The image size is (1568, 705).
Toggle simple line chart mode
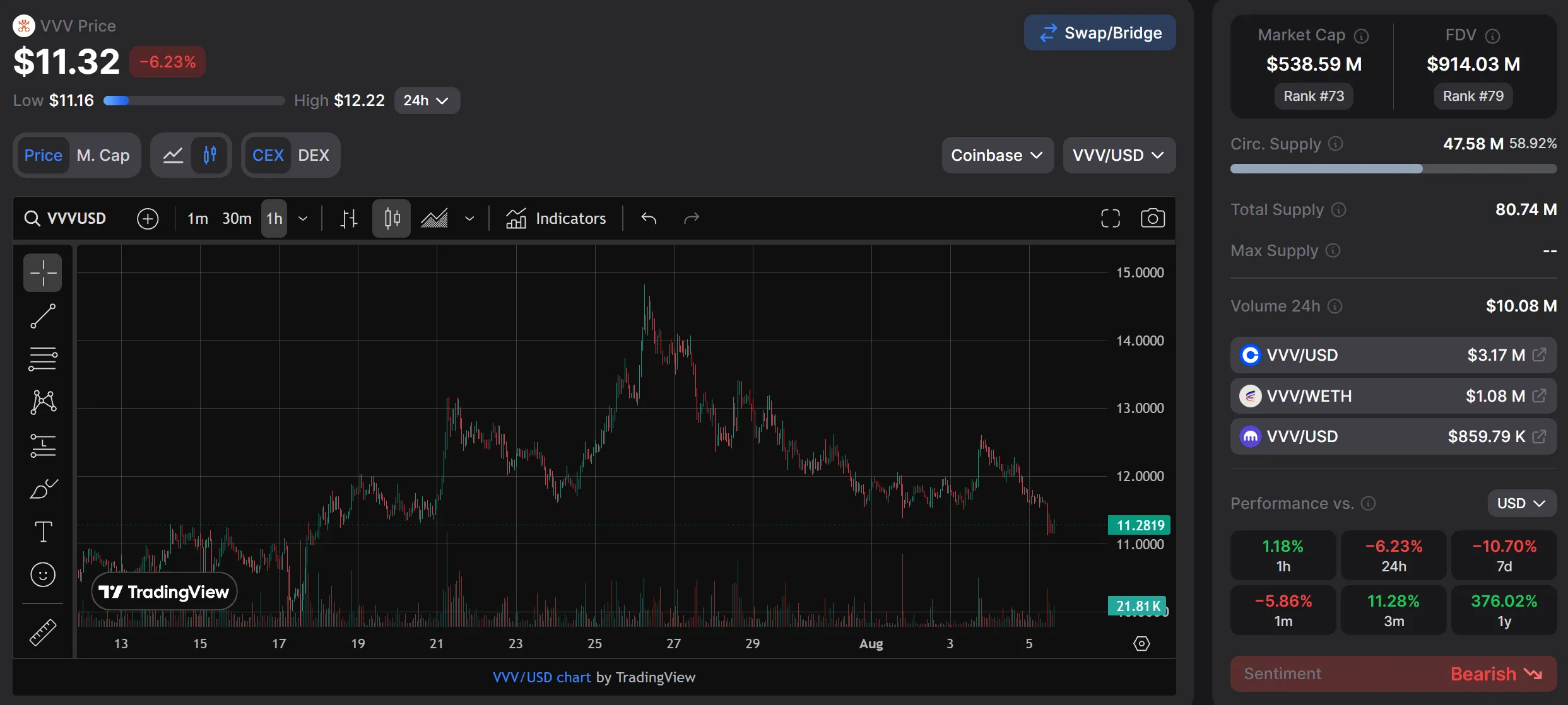[173, 155]
